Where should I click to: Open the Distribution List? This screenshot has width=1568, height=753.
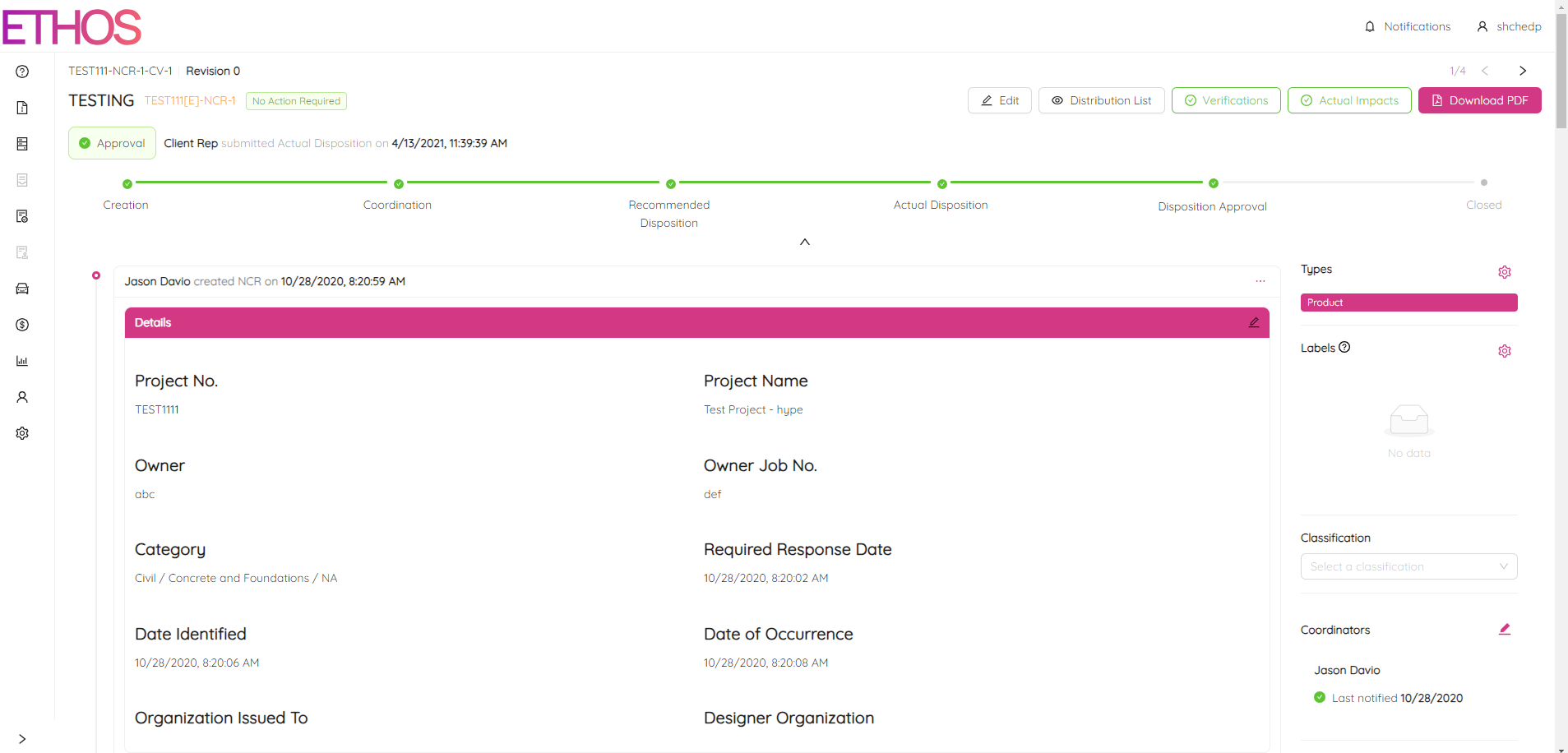coord(1101,100)
